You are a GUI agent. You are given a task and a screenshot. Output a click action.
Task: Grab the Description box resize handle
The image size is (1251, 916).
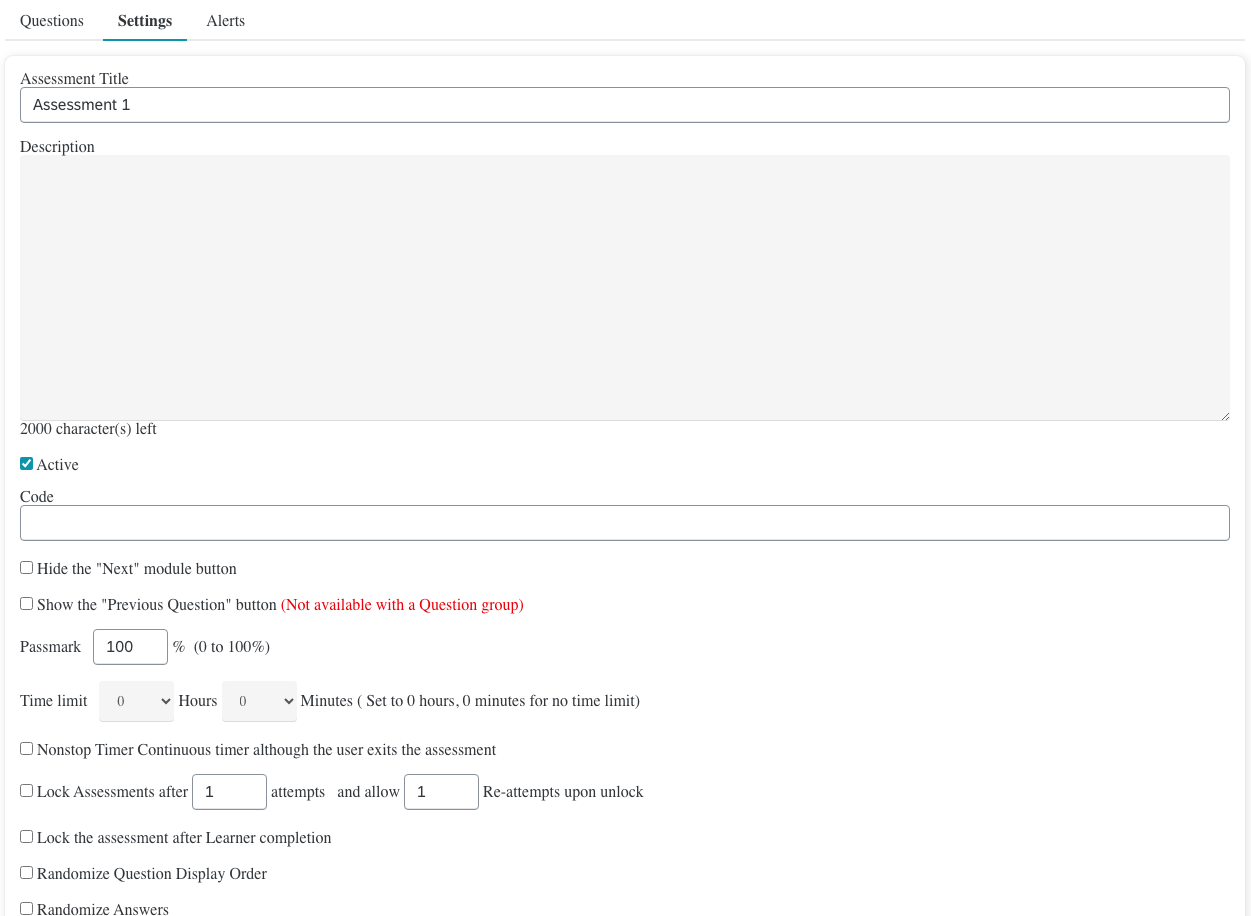[1224, 415]
